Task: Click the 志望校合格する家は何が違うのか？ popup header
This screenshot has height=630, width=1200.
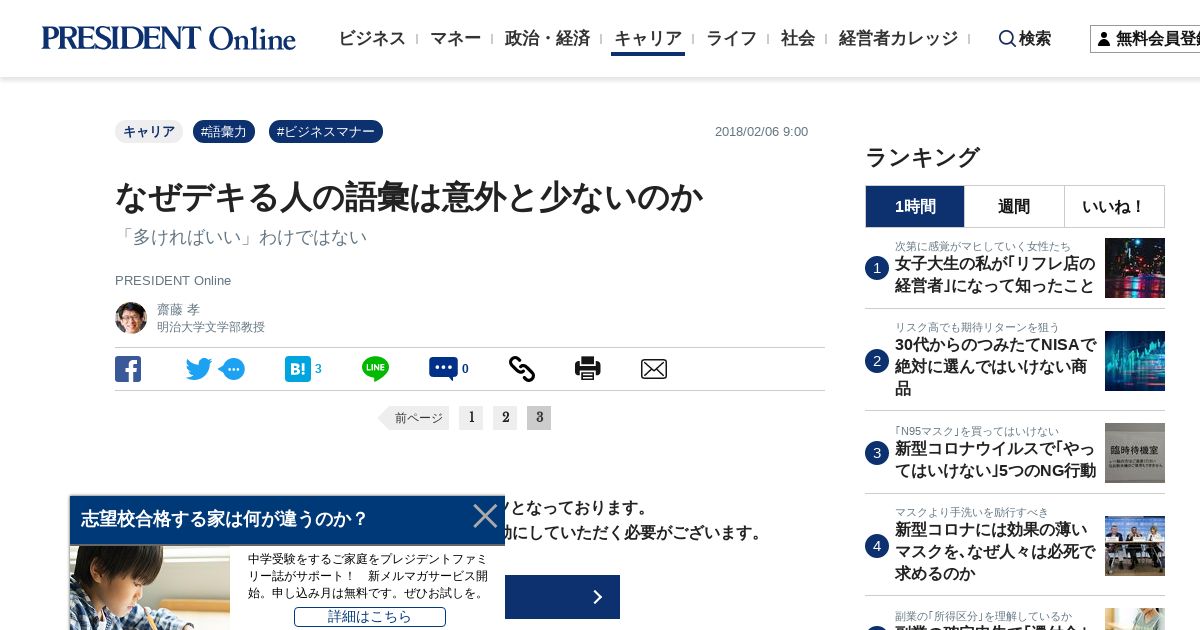Action: pos(225,519)
